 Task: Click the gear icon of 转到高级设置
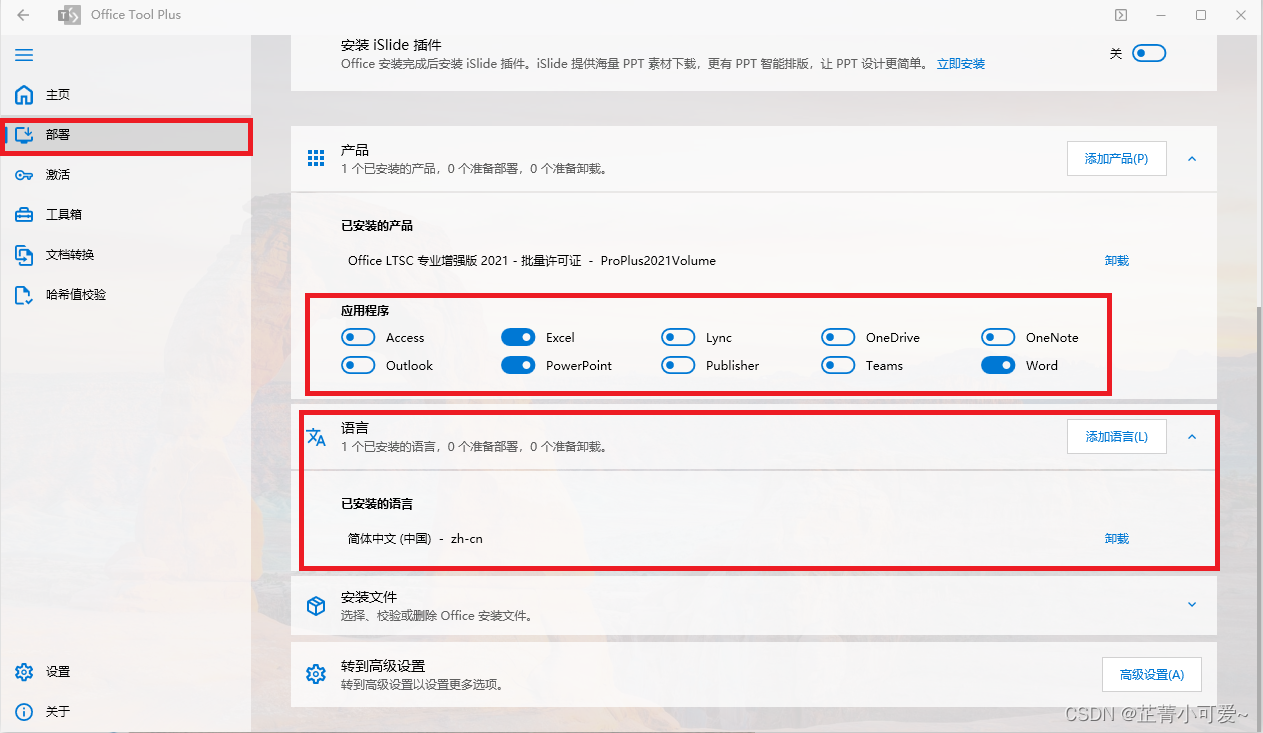click(x=316, y=674)
